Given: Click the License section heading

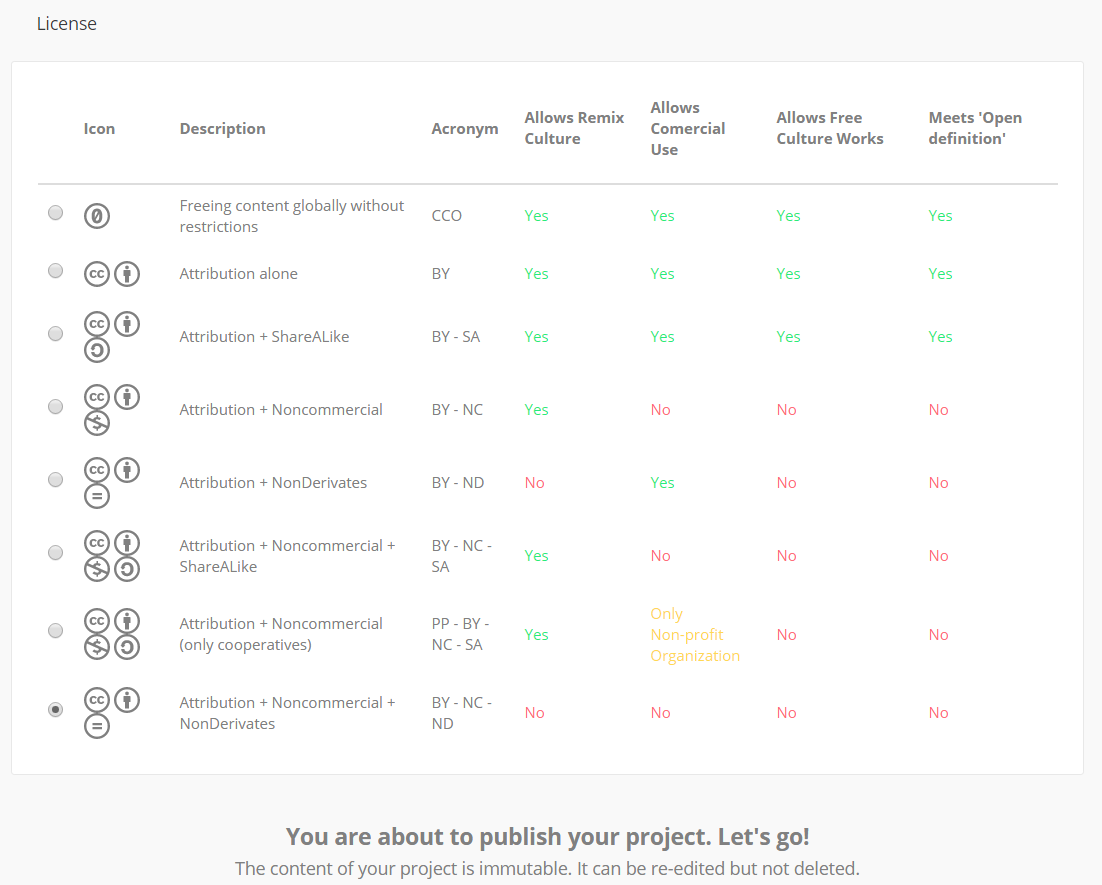Looking at the screenshot, I should 67,23.
